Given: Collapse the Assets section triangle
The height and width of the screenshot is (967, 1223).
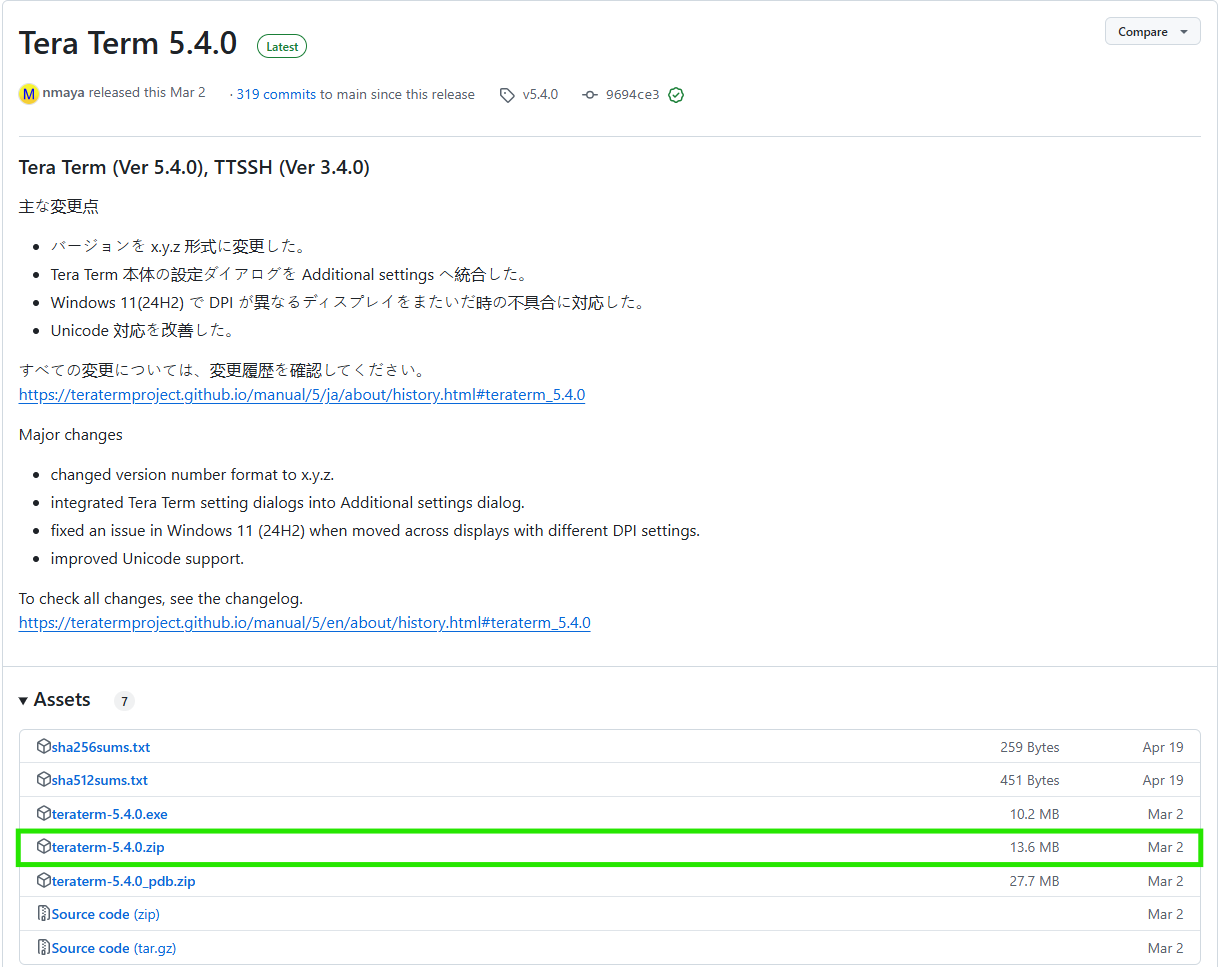Looking at the screenshot, I should [x=24, y=701].
